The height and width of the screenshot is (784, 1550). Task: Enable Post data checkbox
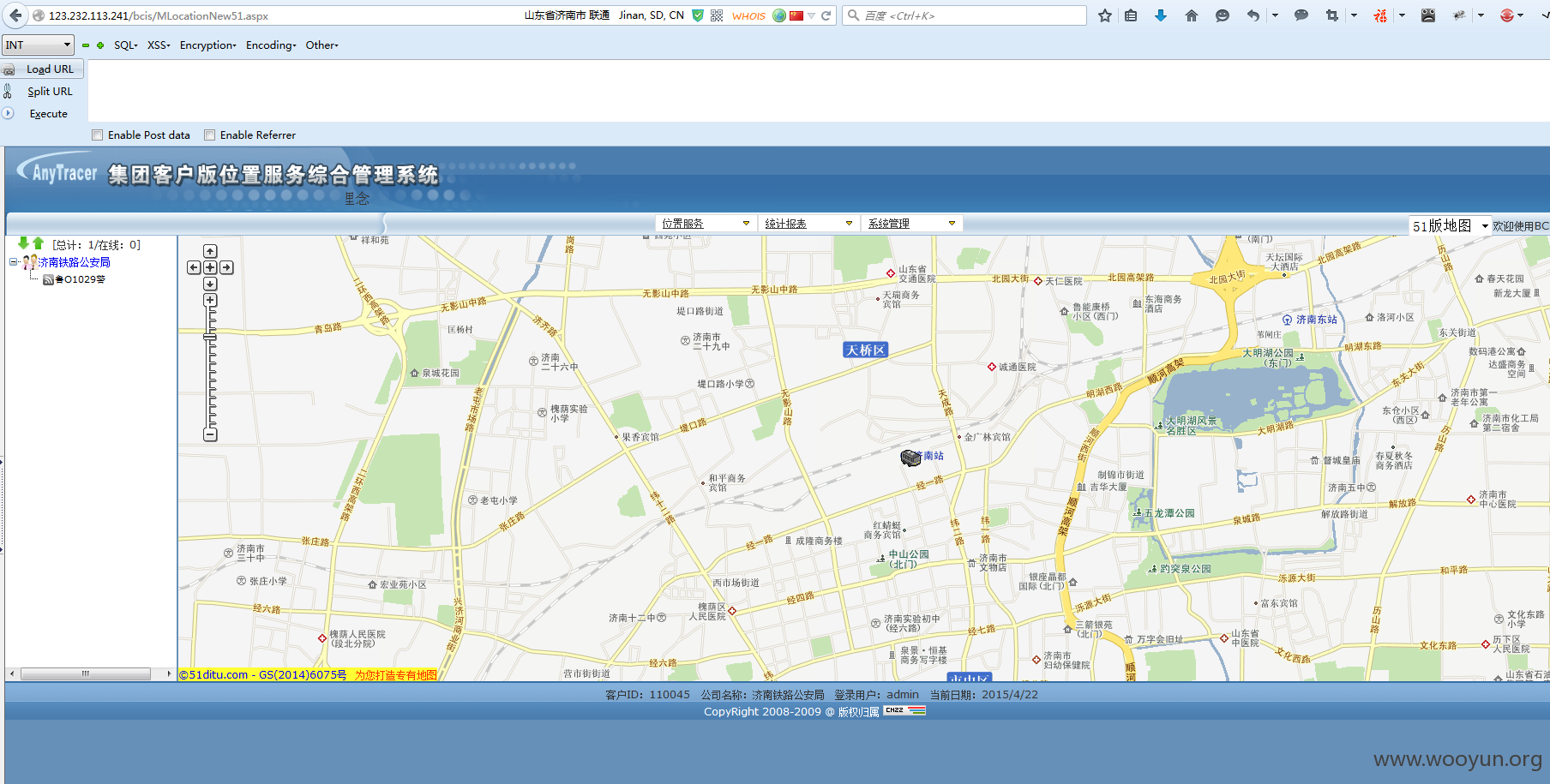click(98, 135)
